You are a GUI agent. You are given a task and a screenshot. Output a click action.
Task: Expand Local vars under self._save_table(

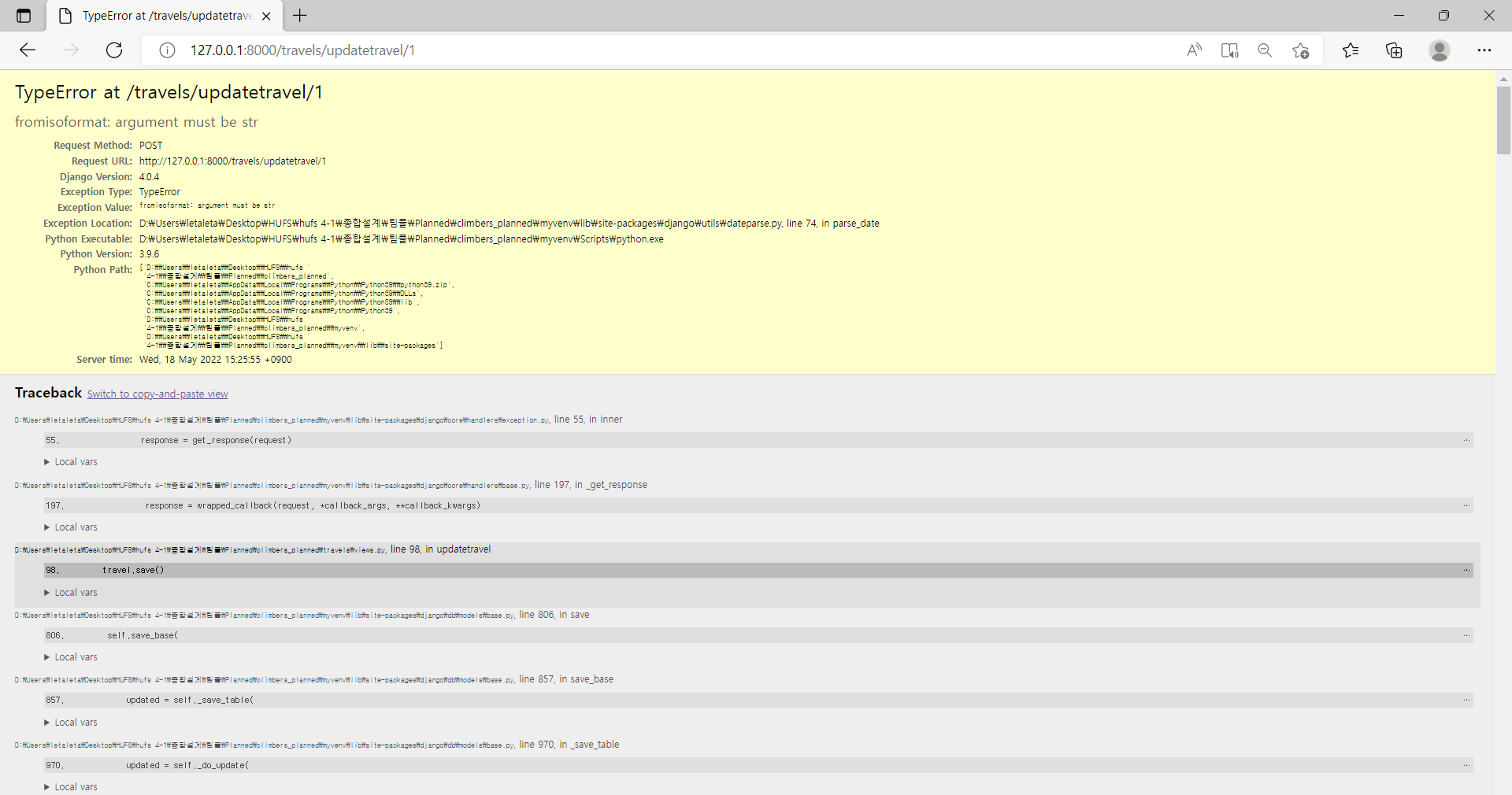(x=71, y=723)
